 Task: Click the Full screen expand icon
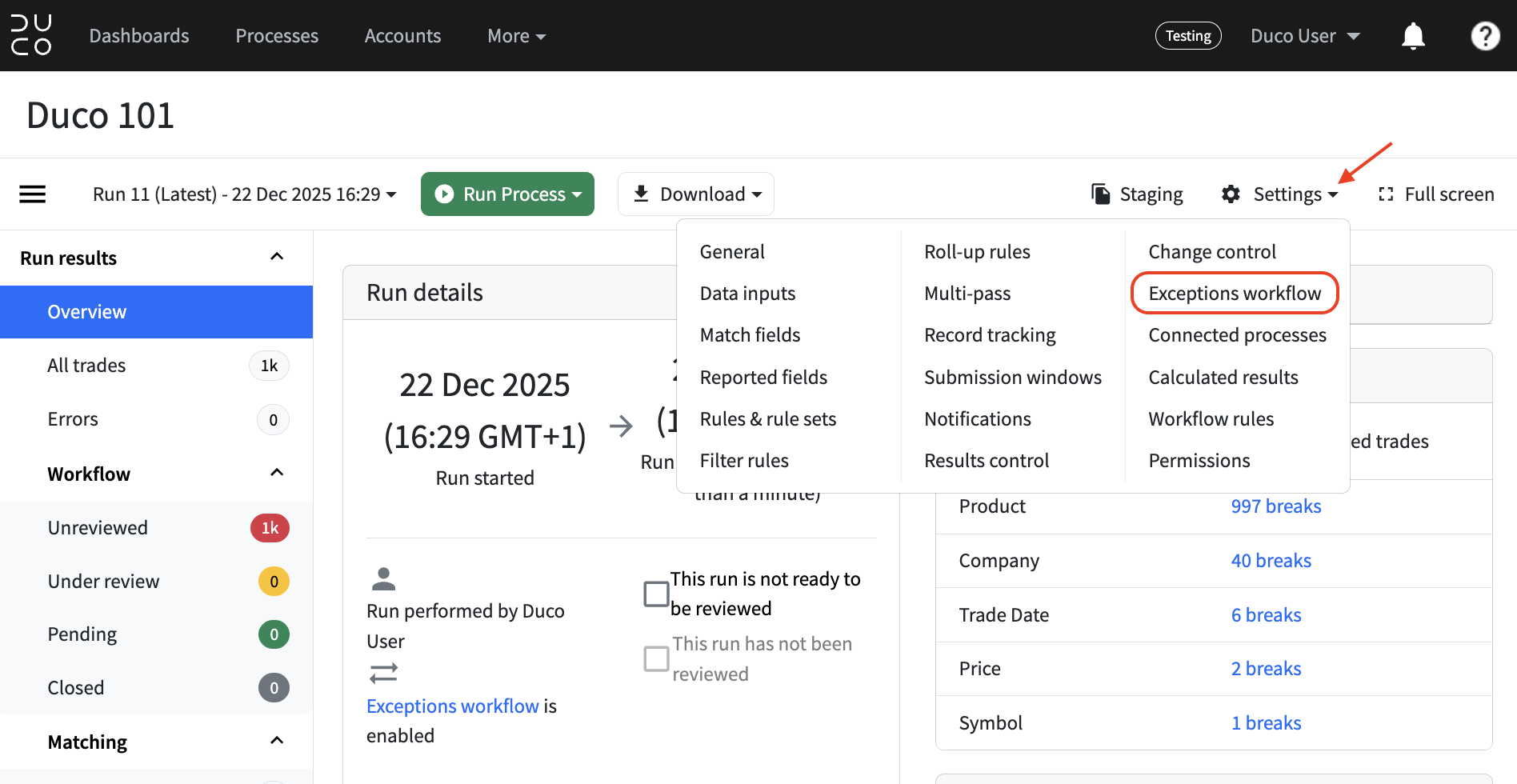point(1386,194)
